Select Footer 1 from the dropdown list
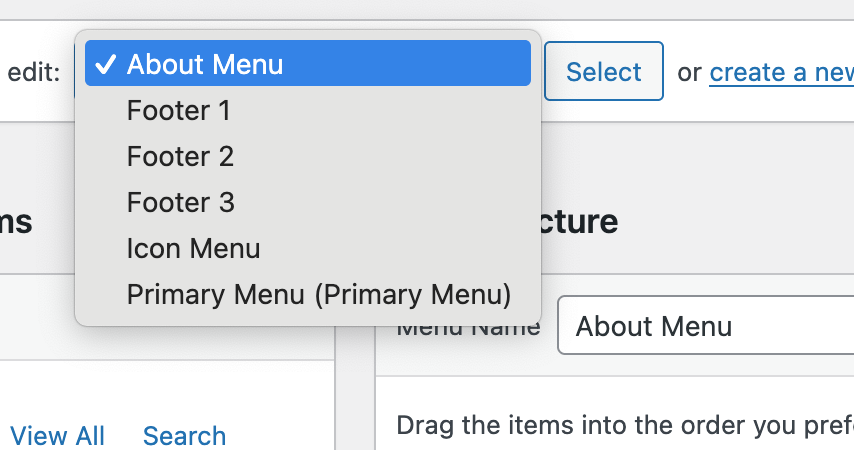 [179, 110]
